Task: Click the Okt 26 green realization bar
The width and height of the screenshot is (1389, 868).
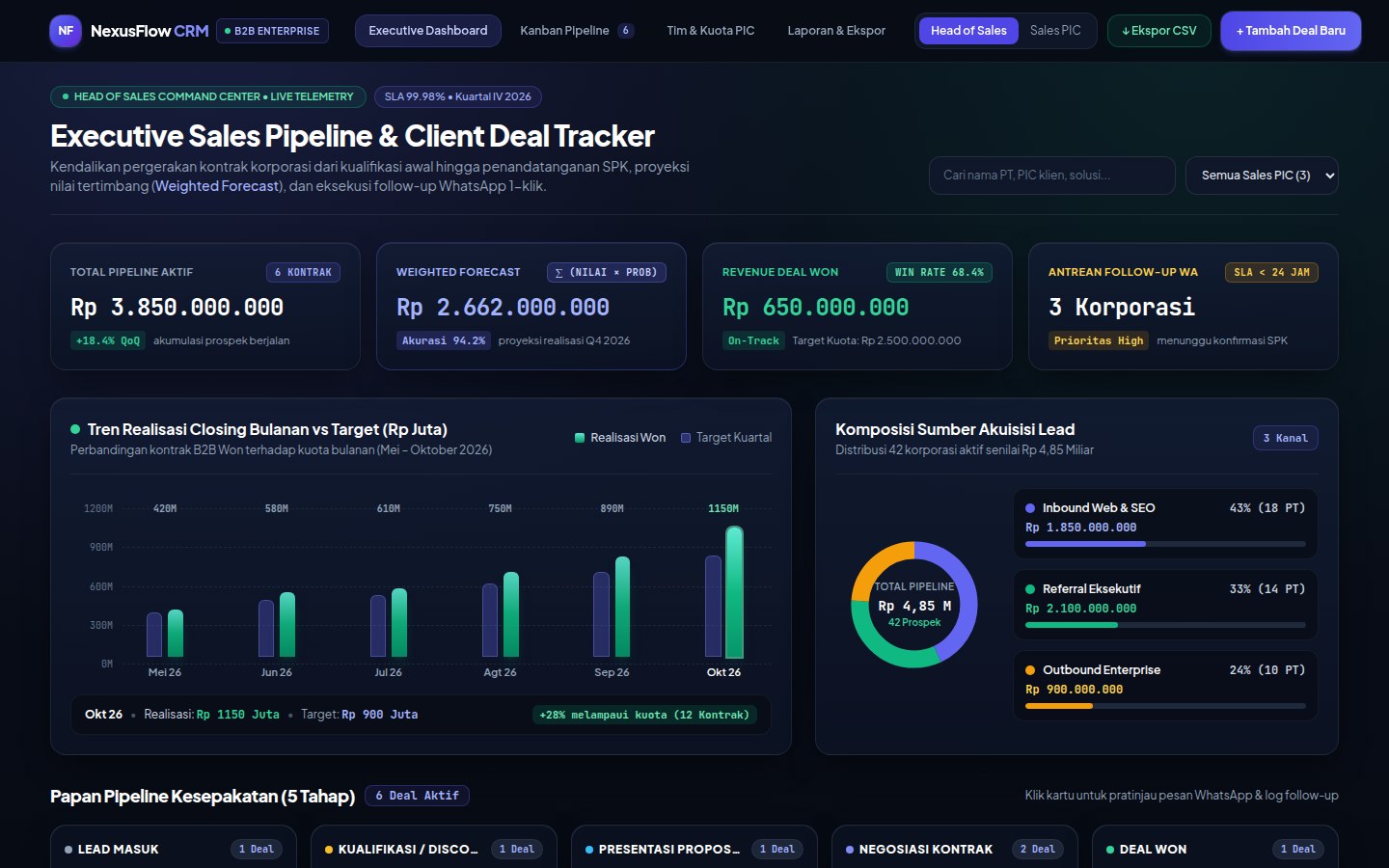Action: point(734,592)
